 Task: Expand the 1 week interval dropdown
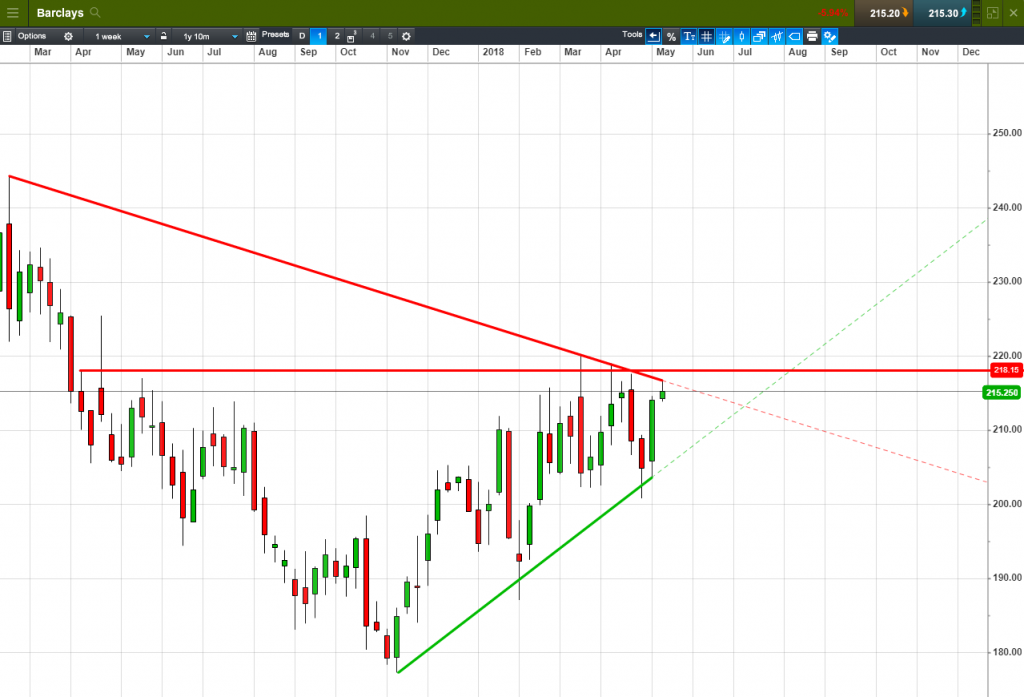click(121, 37)
